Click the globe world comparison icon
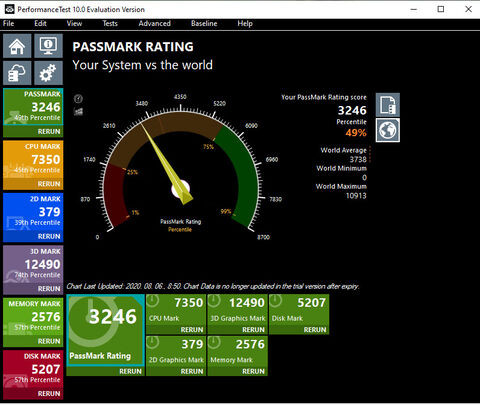480x405 pixels. [388, 130]
